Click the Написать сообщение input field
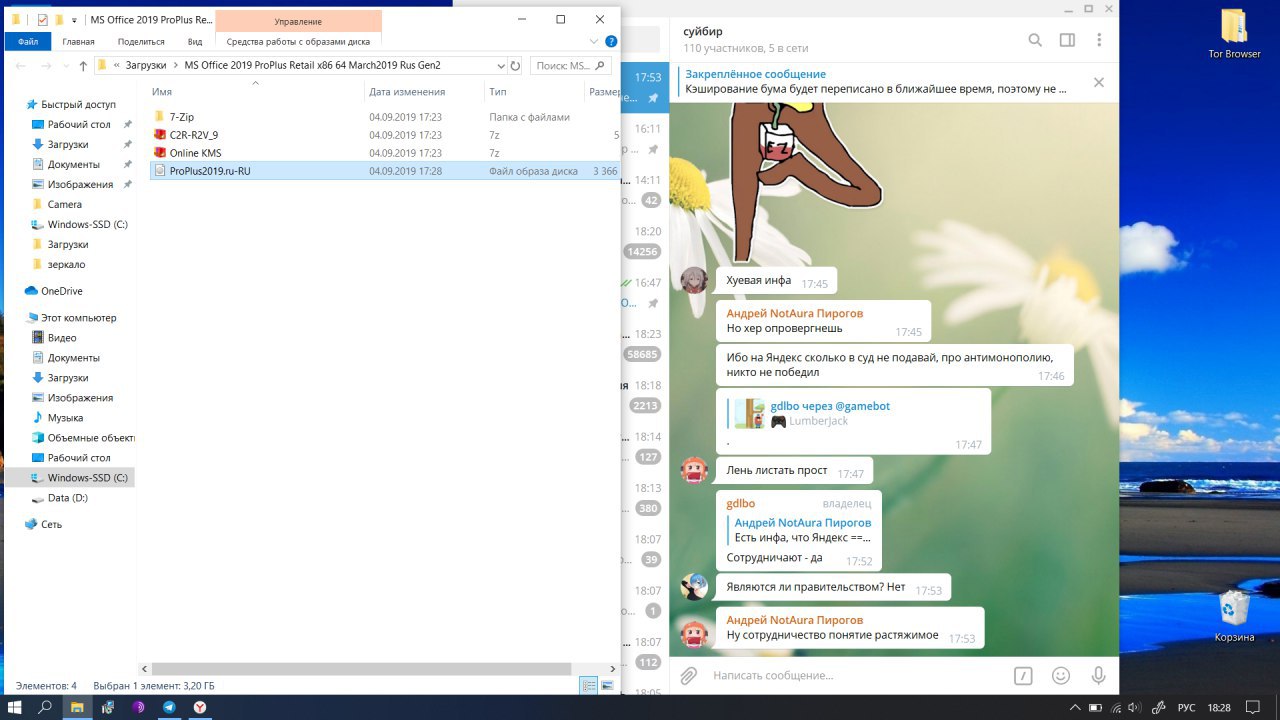Viewport: 1280px width, 720px height. tap(855, 676)
